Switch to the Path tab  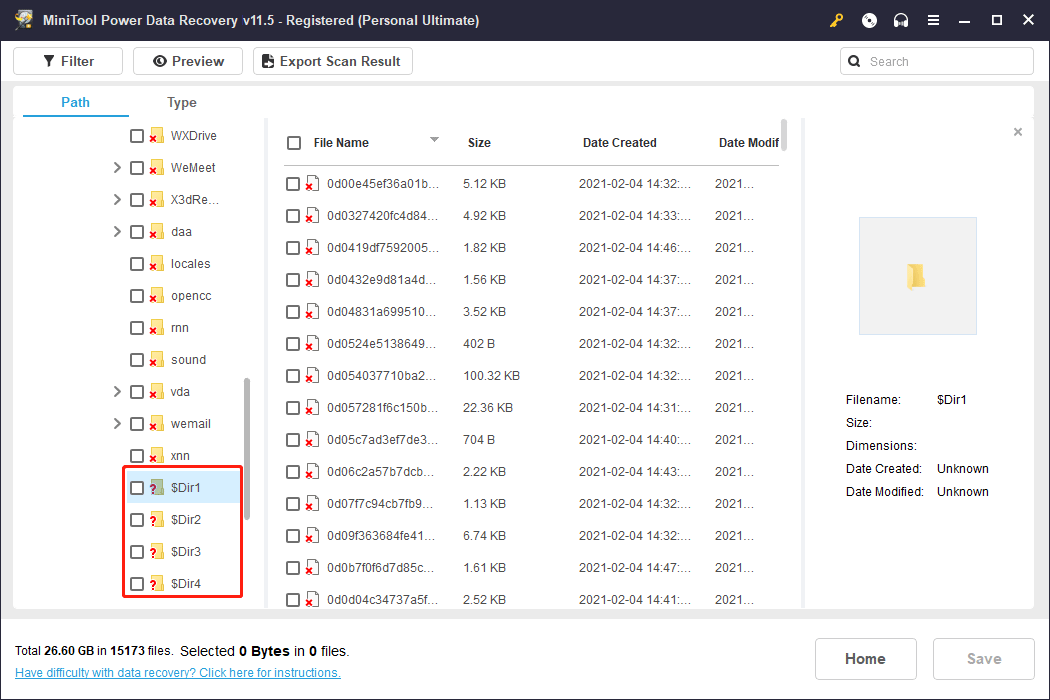[x=75, y=102]
